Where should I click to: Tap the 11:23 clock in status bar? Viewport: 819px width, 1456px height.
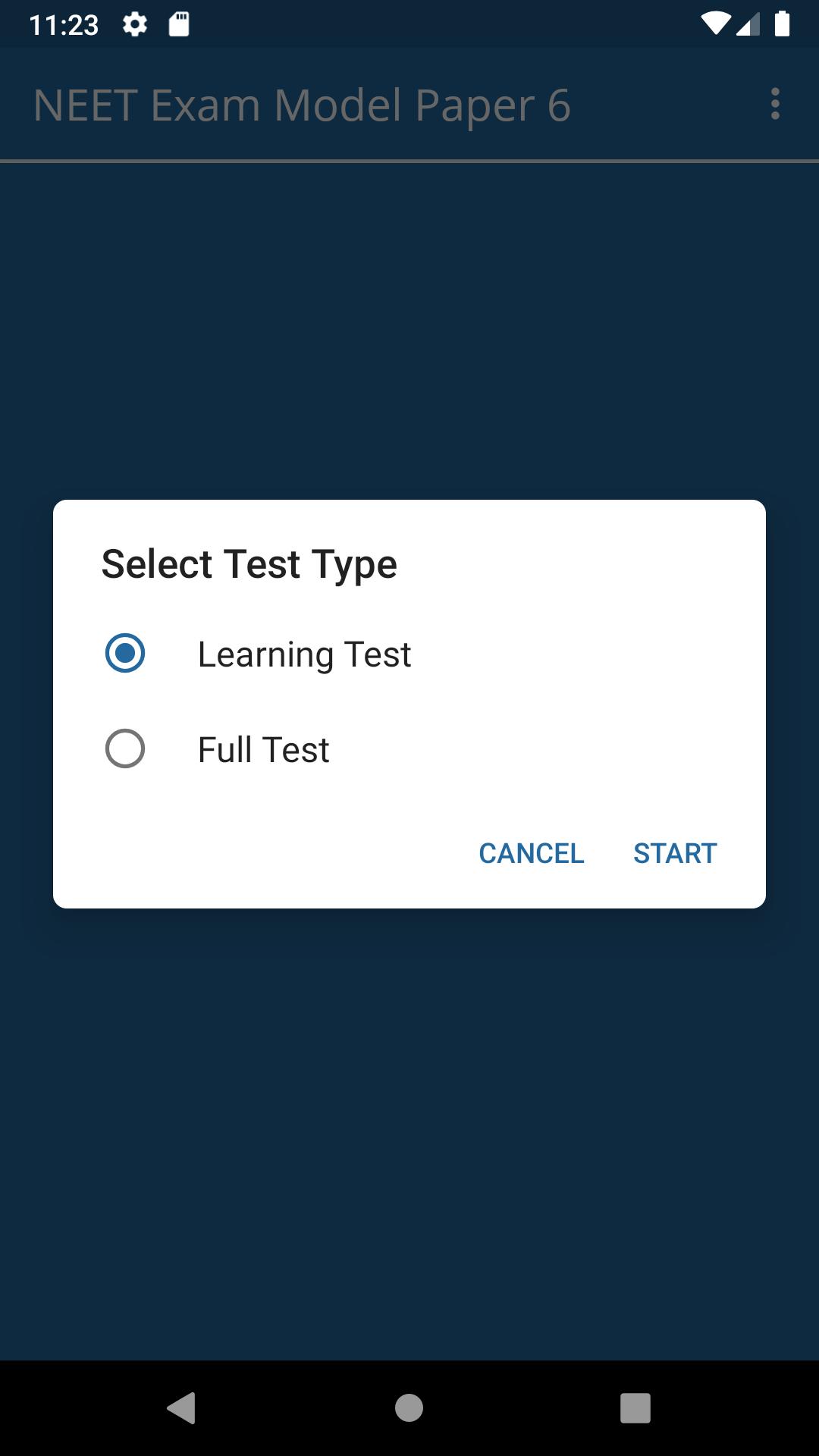64,25
